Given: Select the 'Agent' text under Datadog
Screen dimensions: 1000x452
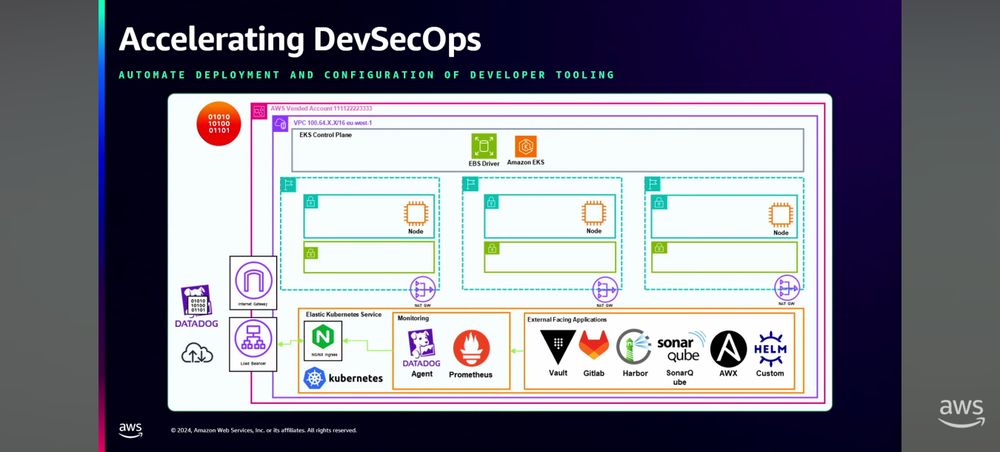Looking at the screenshot, I should tap(422, 374).
